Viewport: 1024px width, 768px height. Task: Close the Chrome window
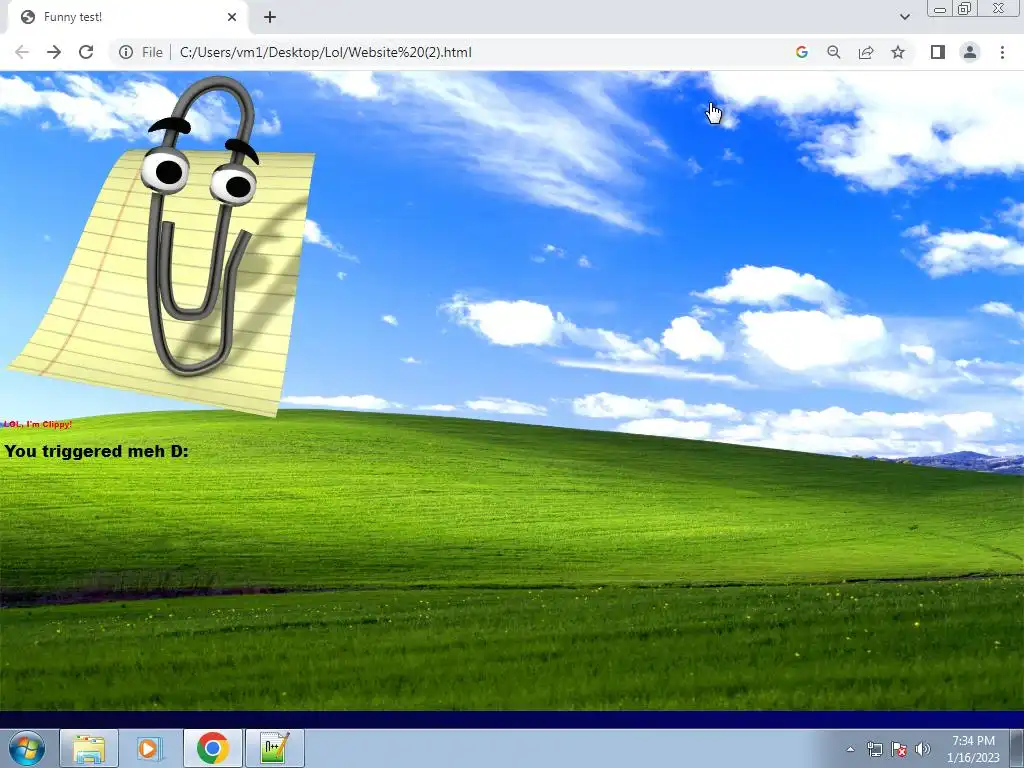(x=999, y=8)
